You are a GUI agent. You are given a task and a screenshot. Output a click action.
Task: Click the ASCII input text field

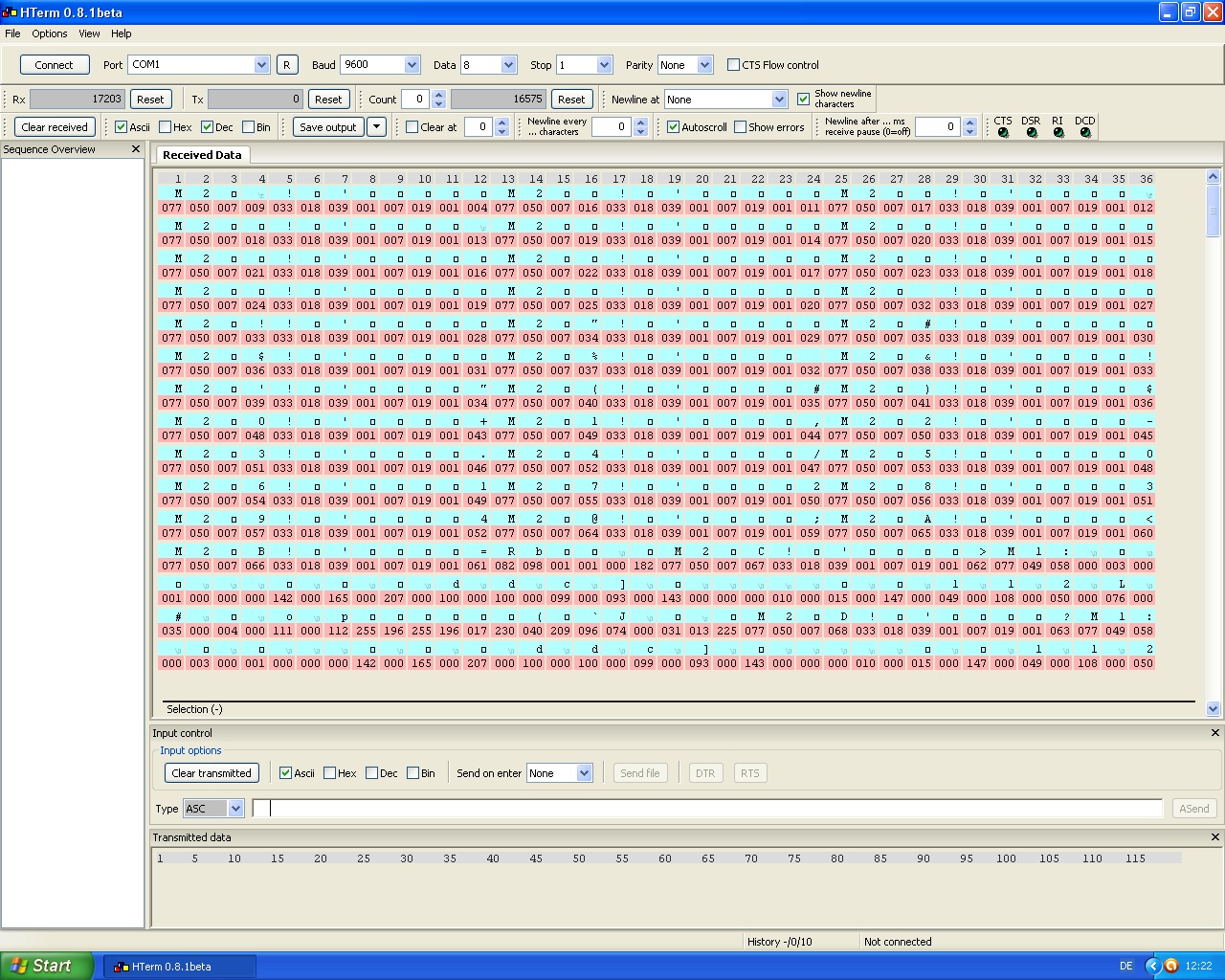point(708,809)
